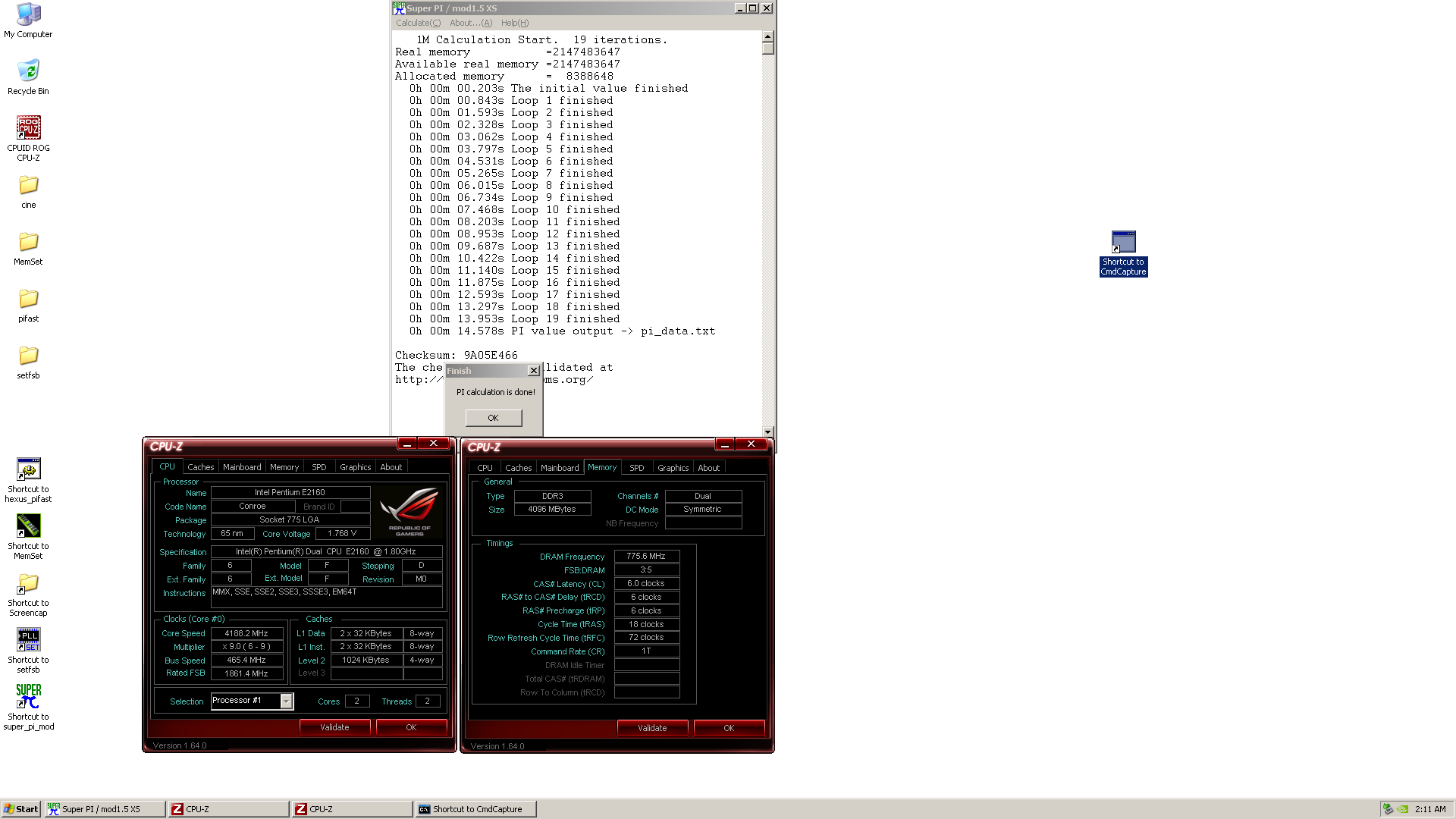Click the Start button
The image size is (1456, 819).
click(21, 809)
